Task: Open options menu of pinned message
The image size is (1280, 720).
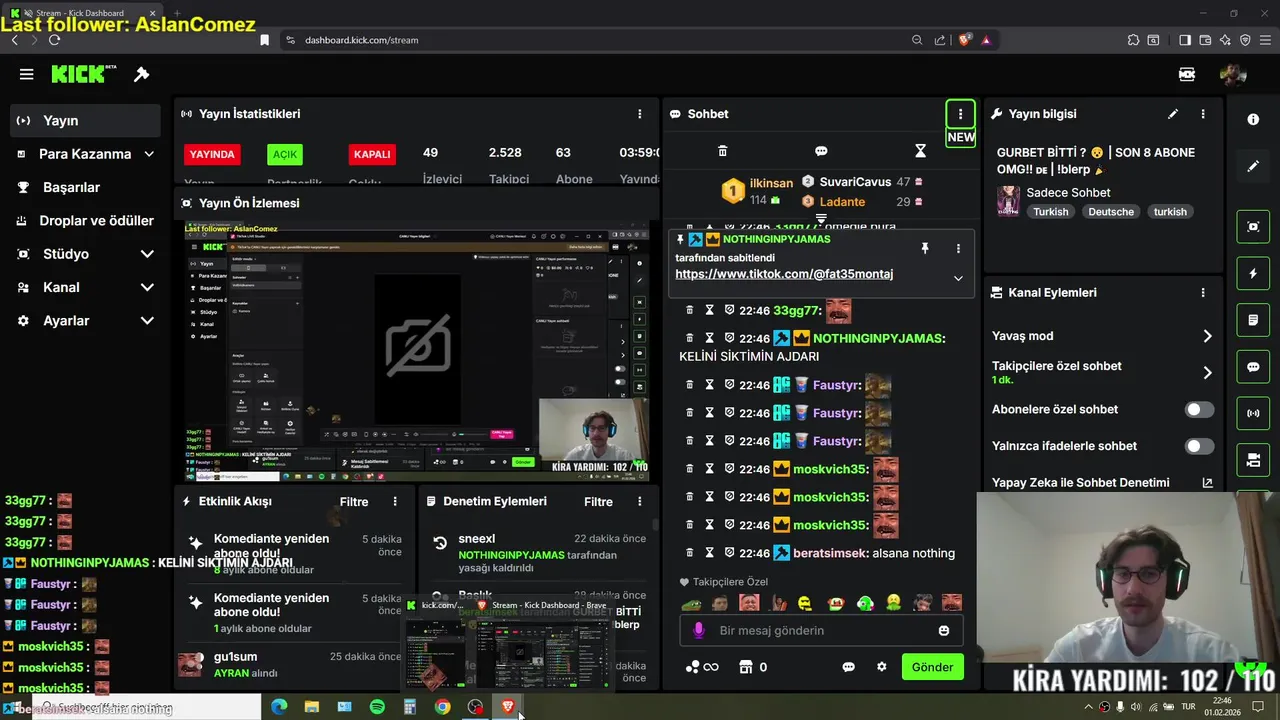Action: (958, 248)
